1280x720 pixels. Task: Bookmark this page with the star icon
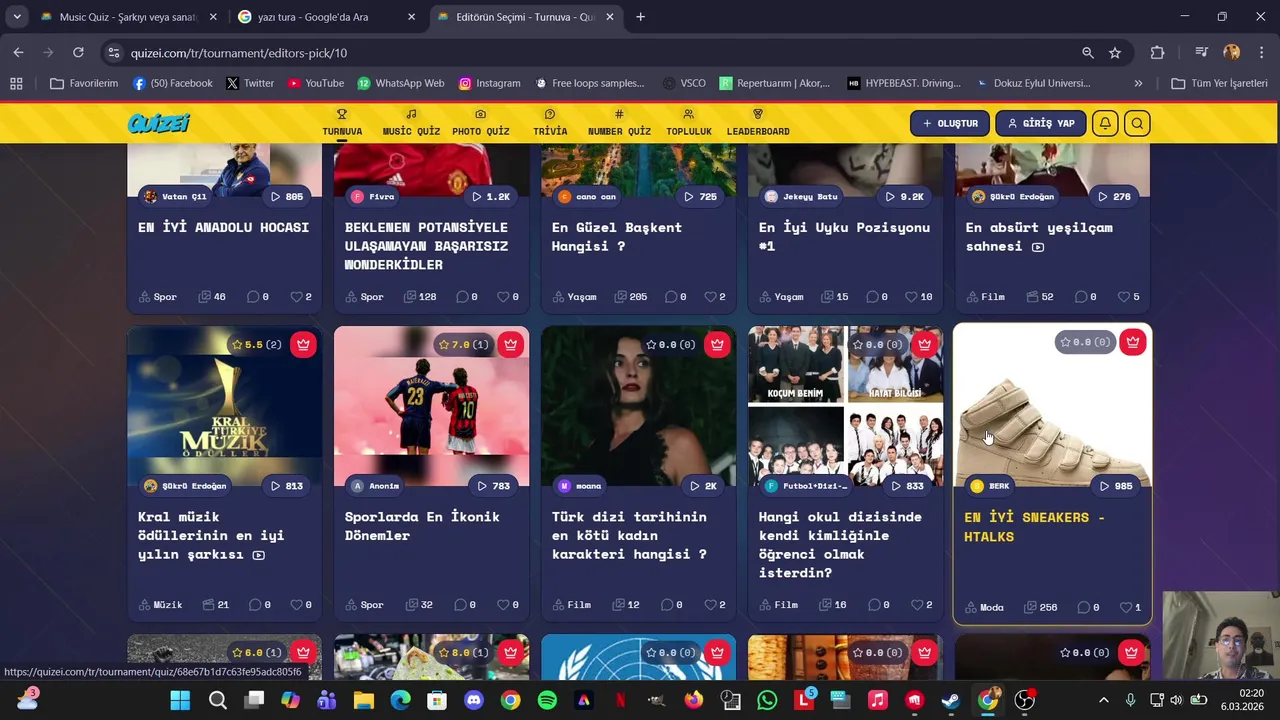click(x=1115, y=53)
